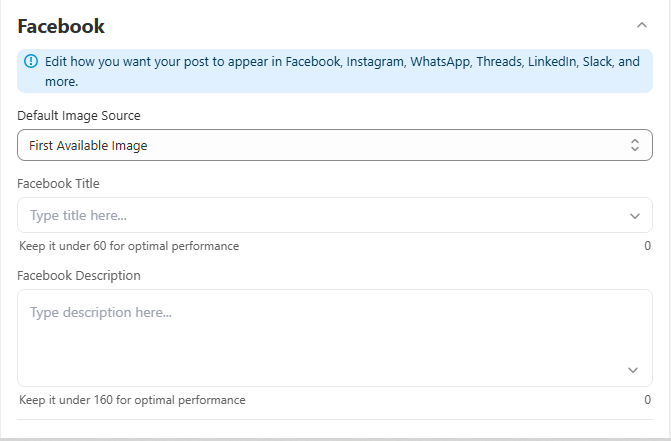Click the info icon in blue notice

coord(31,61)
